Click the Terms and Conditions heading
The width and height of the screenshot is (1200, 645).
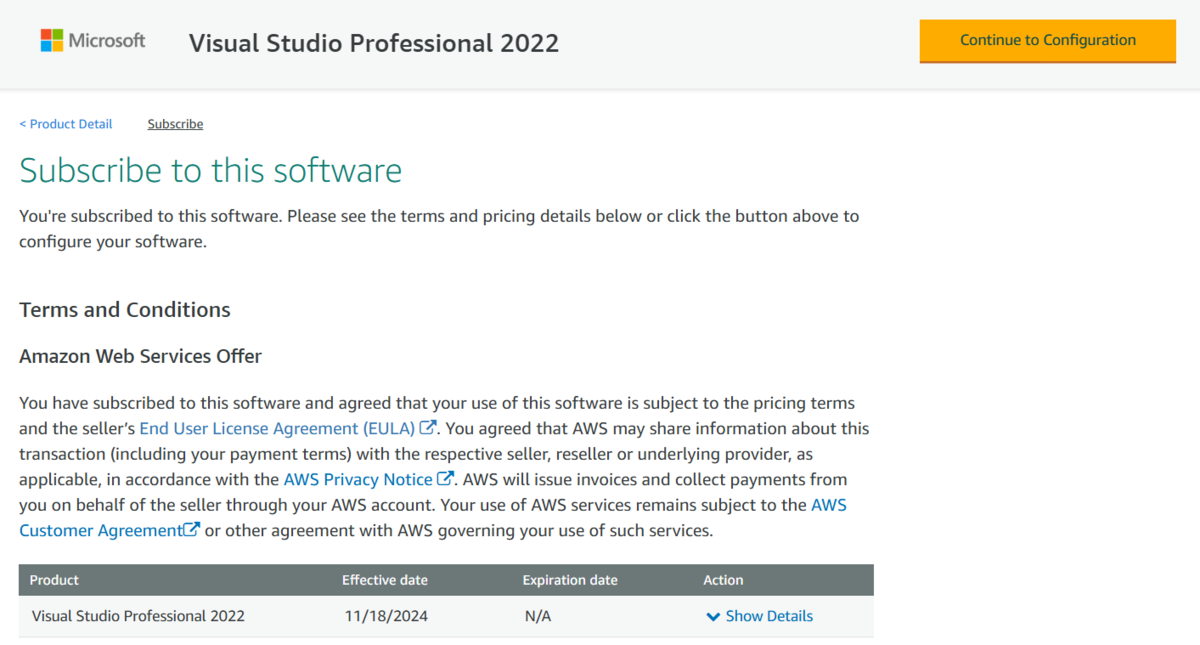tap(125, 310)
